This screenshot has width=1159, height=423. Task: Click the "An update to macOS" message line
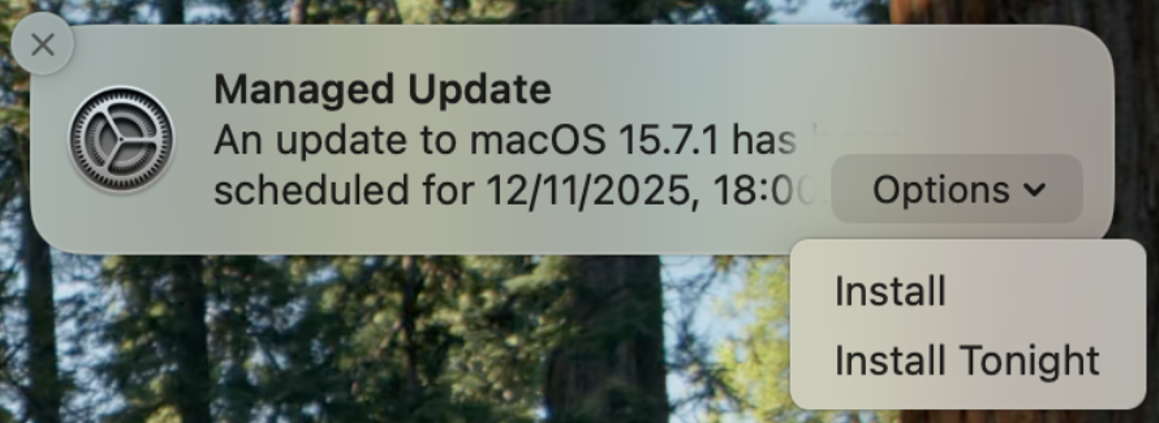tap(505, 140)
